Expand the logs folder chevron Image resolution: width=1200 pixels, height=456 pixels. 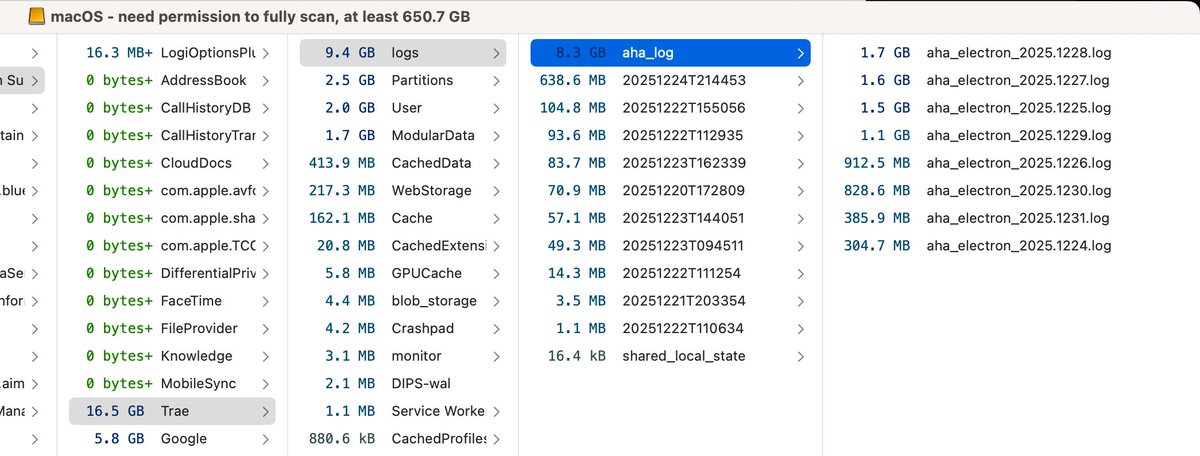point(497,53)
